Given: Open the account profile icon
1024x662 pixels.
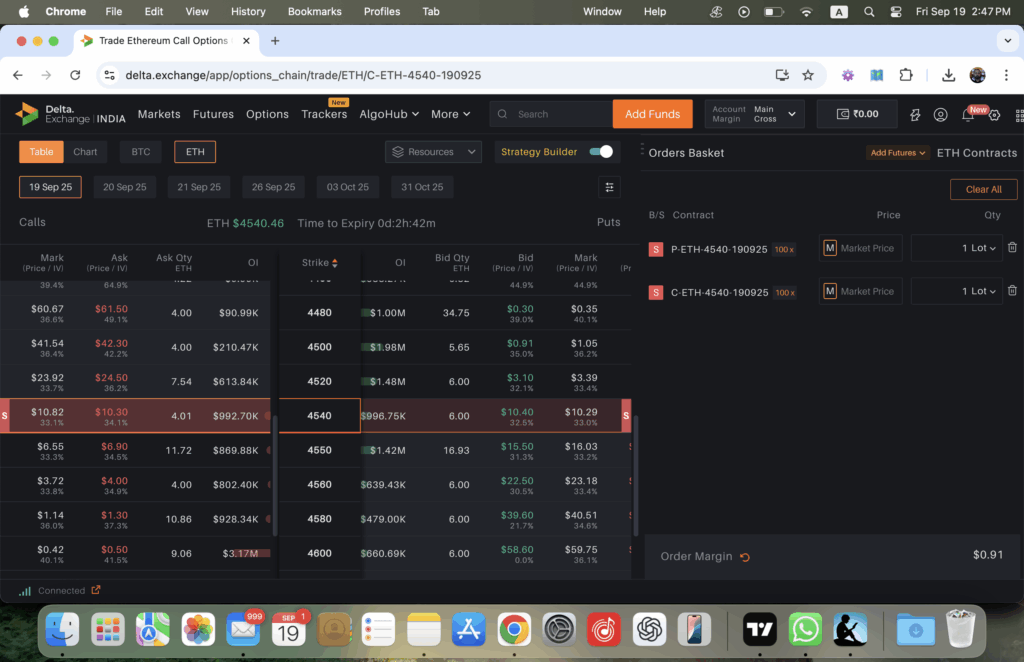Looking at the screenshot, I should pyautogui.click(x=940, y=115).
